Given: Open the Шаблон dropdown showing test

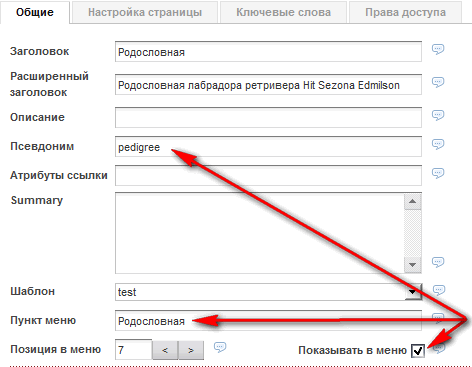Looking at the screenshot, I should 268,292.
